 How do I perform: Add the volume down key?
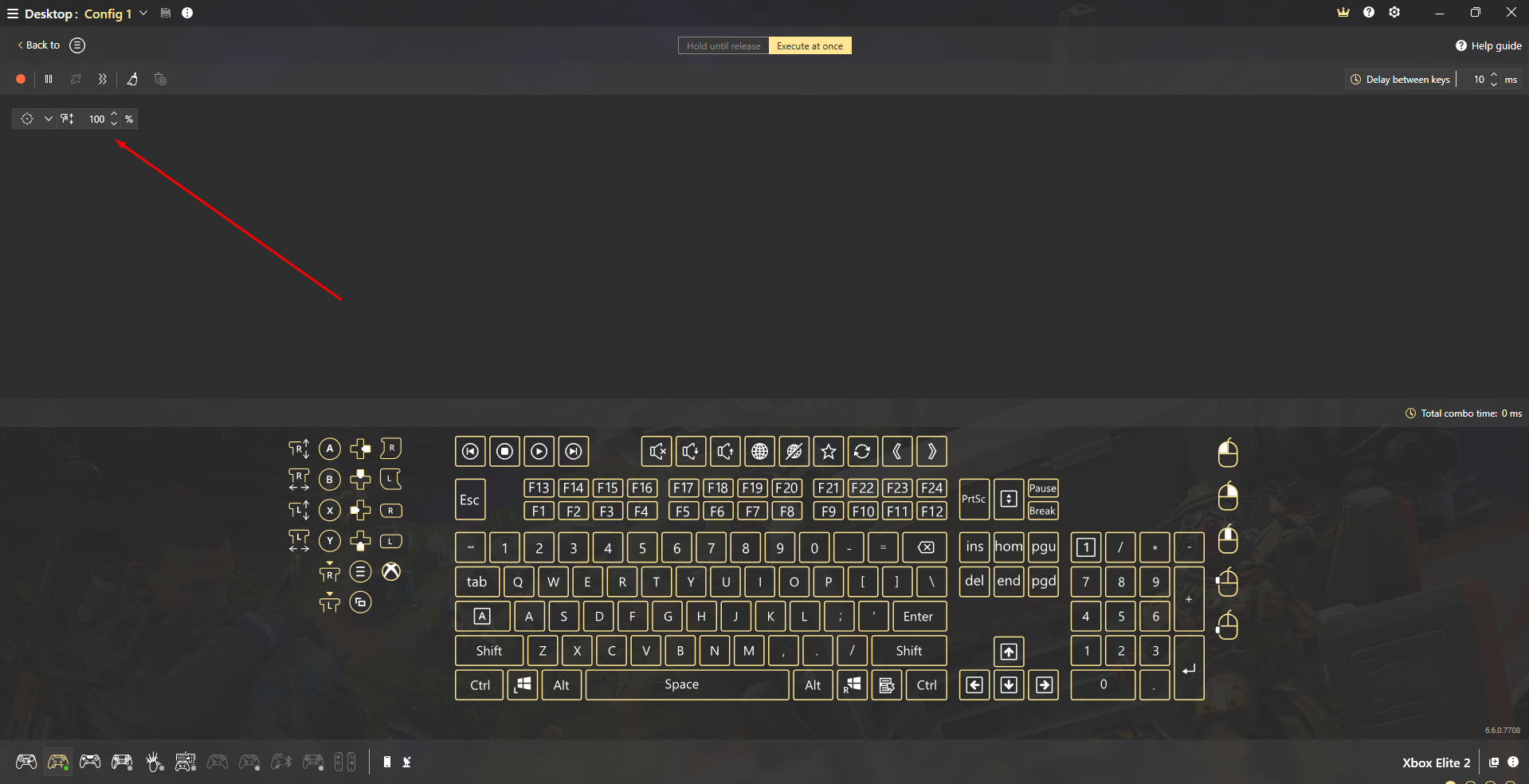click(691, 452)
